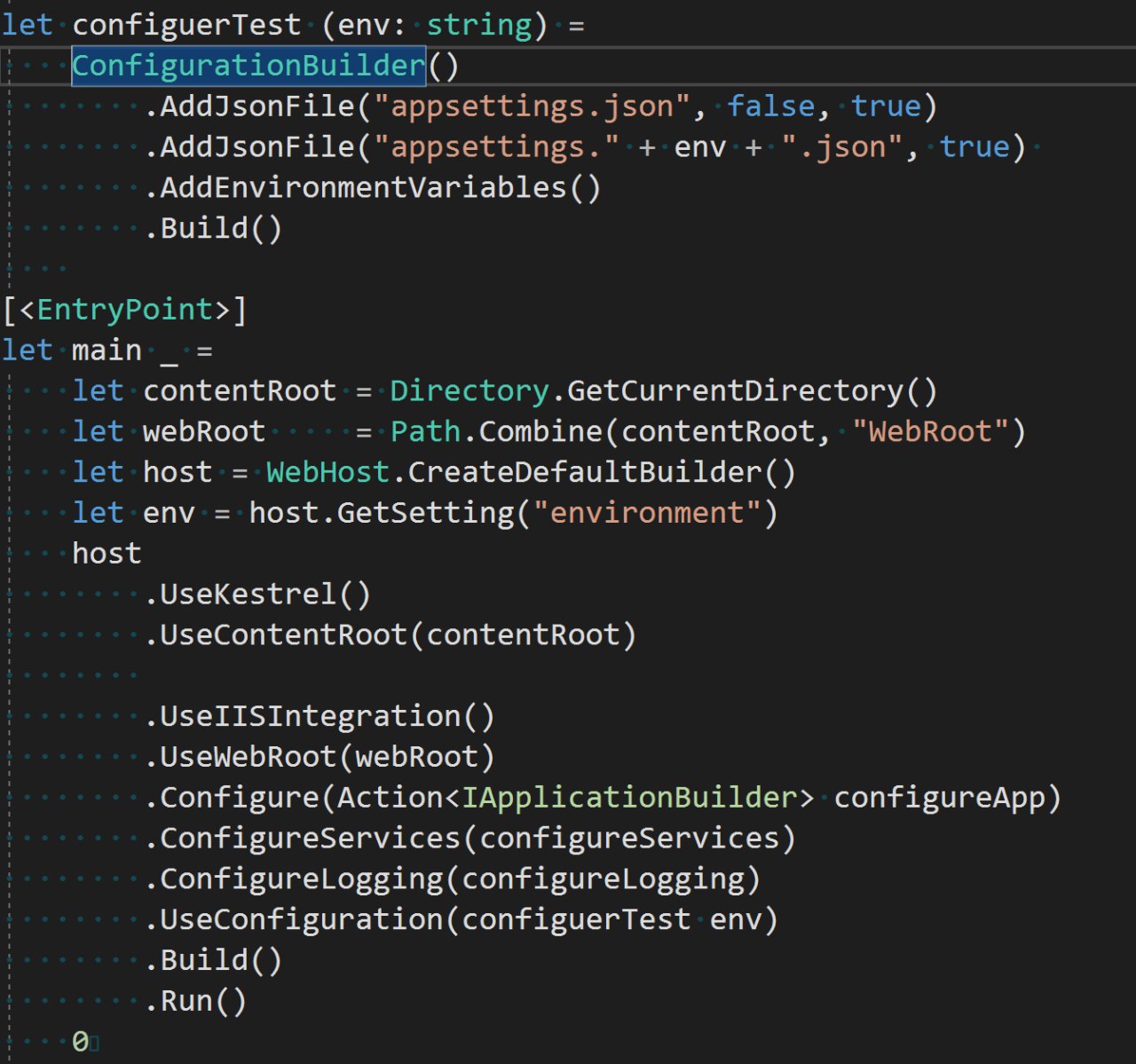Click the configureLogging argument in parentheses

click(x=603, y=880)
